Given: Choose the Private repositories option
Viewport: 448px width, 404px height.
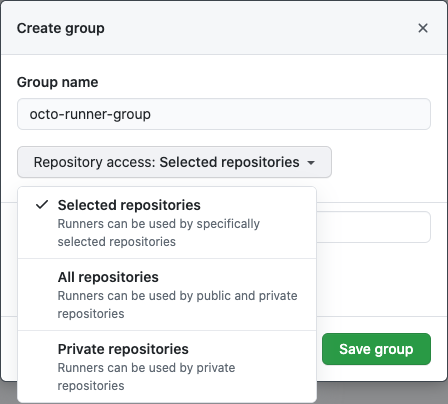Looking at the screenshot, I should 167,367.
